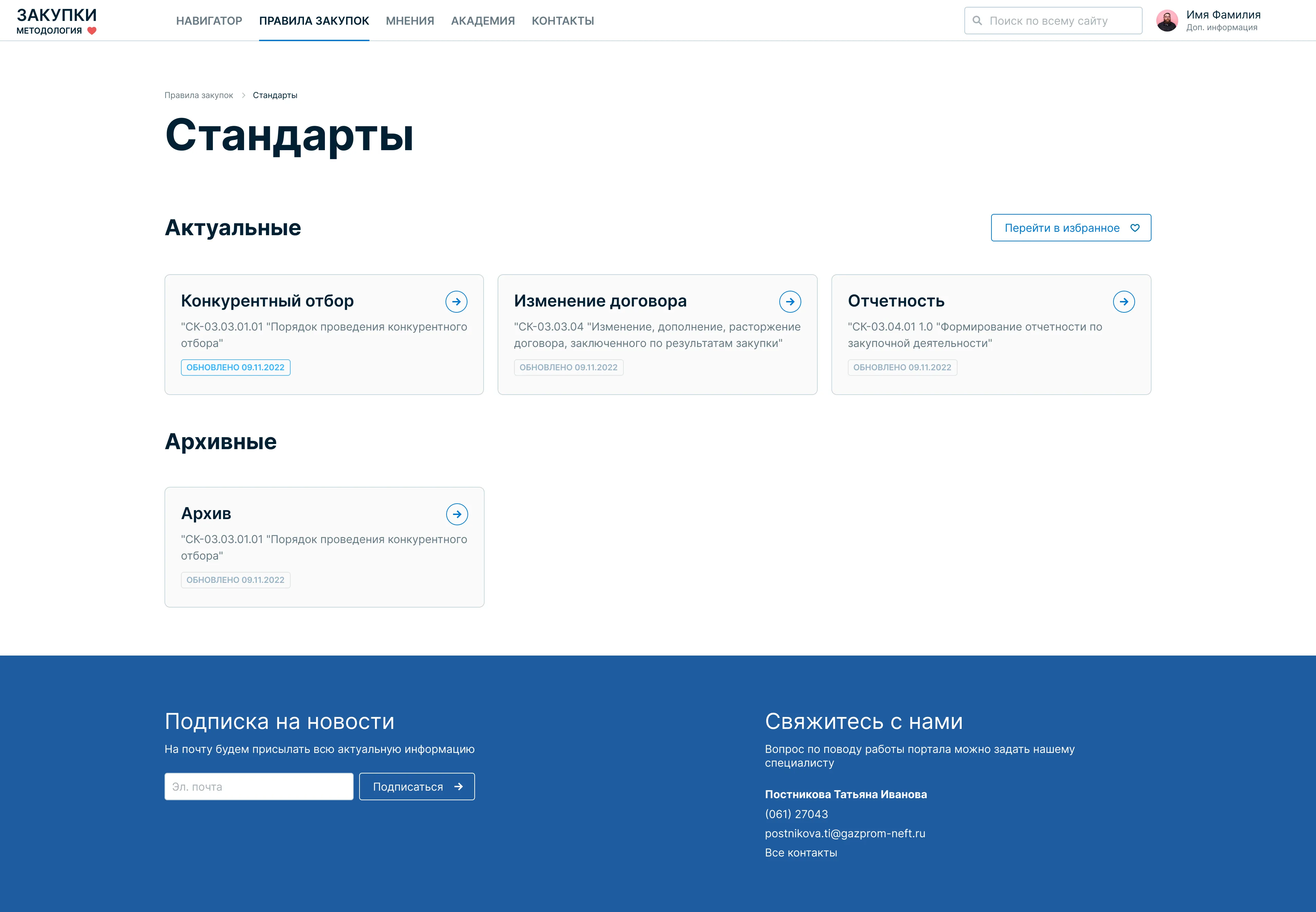The image size is (1316, 912).
Task: Click the Имя Фамилия profile name
Action: (1223, 15)
